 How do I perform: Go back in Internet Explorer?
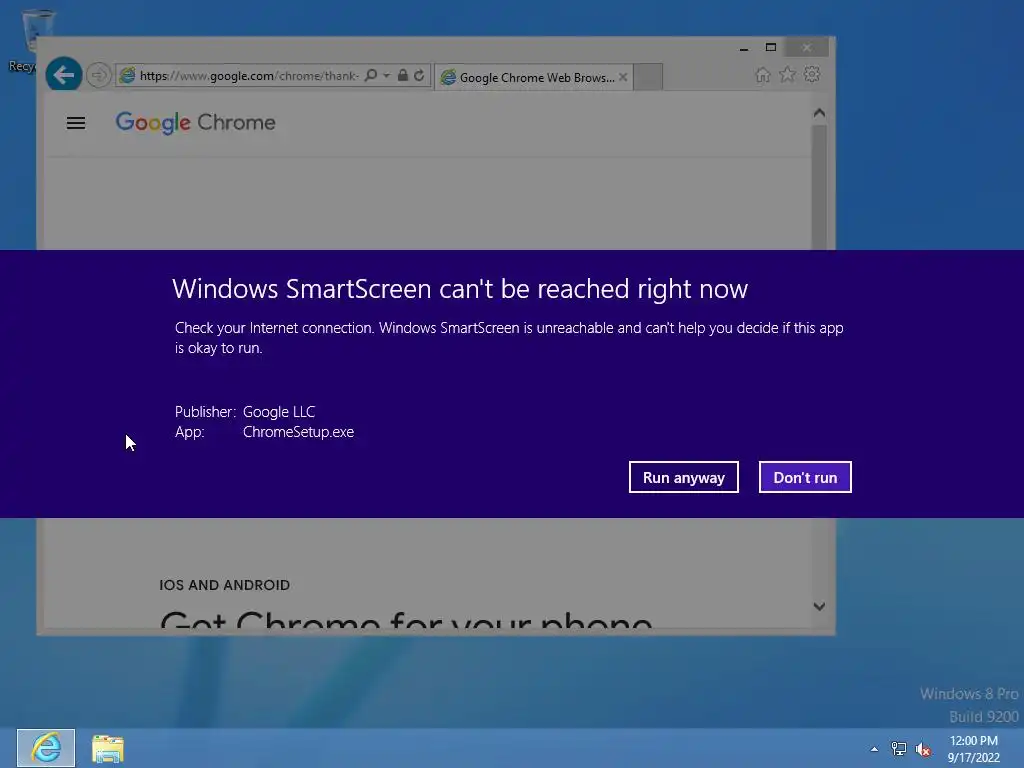pyautogui.click(x=63, y=75)
